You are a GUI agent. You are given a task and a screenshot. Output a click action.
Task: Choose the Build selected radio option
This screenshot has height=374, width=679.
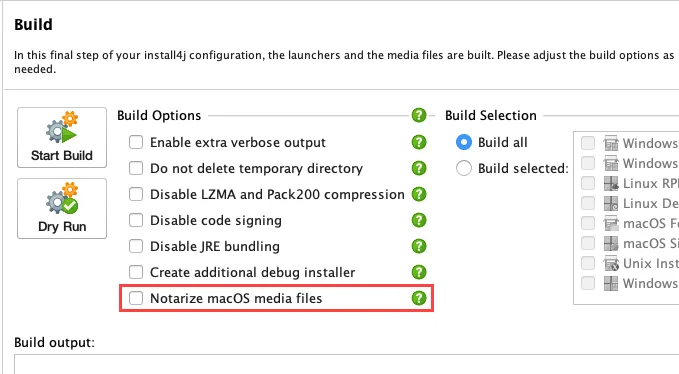tap(463, 168)
